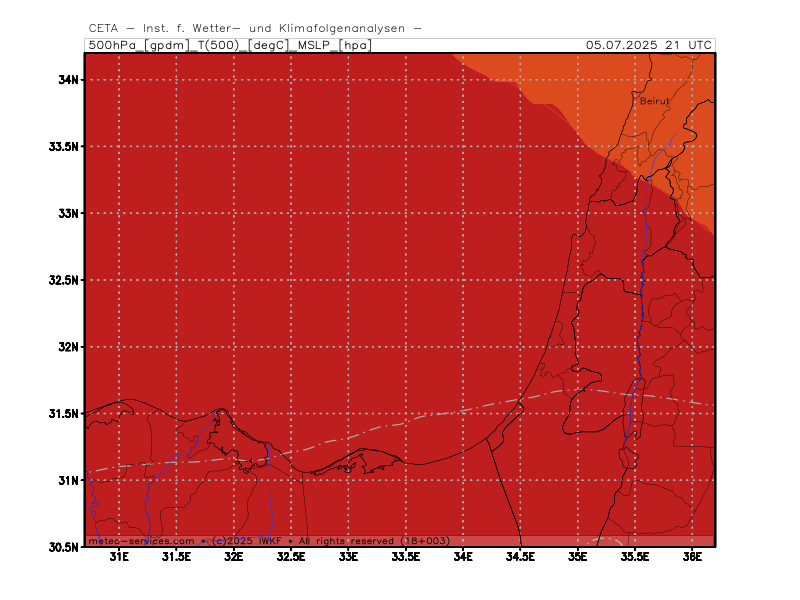Click the 34E longitude label
Image resolution: width=800 pixels, height=600 pixels.
[463, 557]
